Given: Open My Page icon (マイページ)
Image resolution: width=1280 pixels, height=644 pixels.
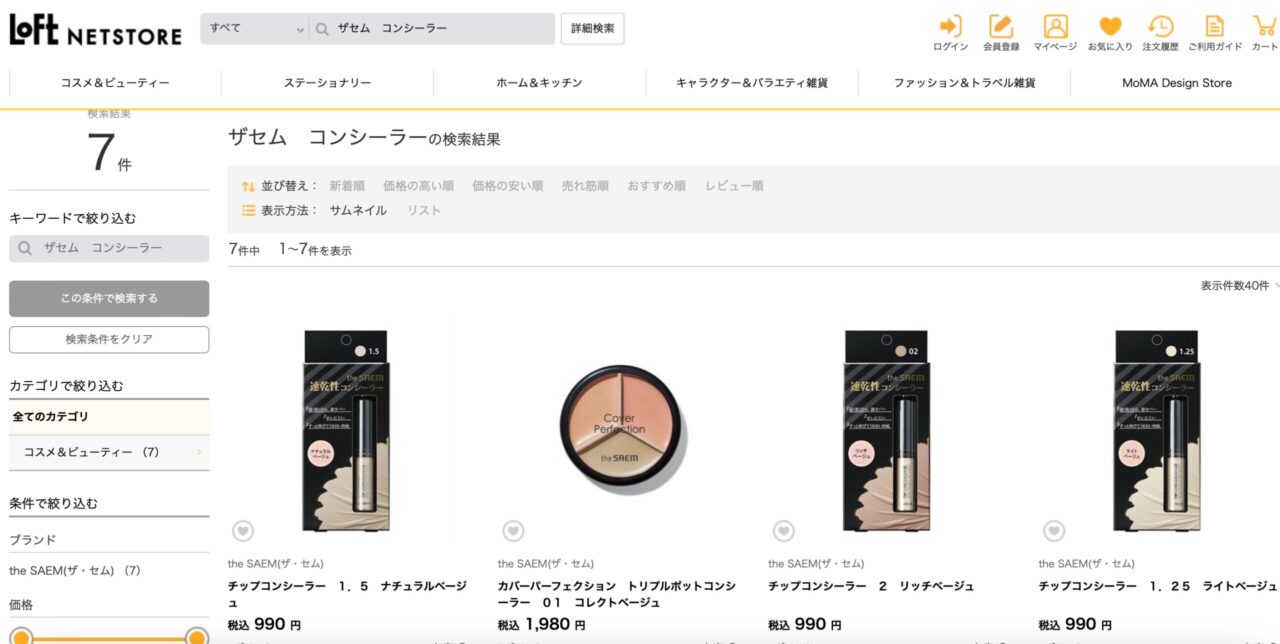Looking at the screenshot, I should point(1055,33).
